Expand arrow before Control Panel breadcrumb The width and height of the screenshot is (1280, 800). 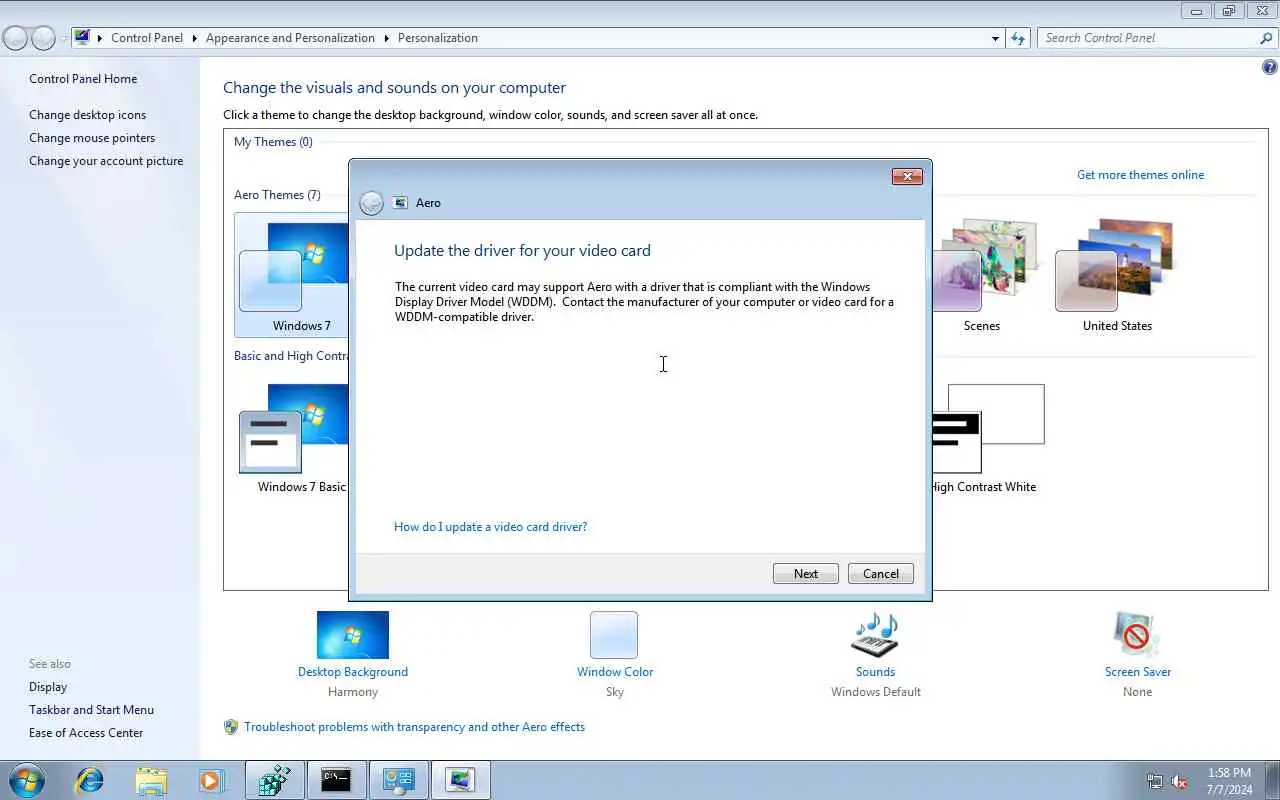tap(100, 38)
